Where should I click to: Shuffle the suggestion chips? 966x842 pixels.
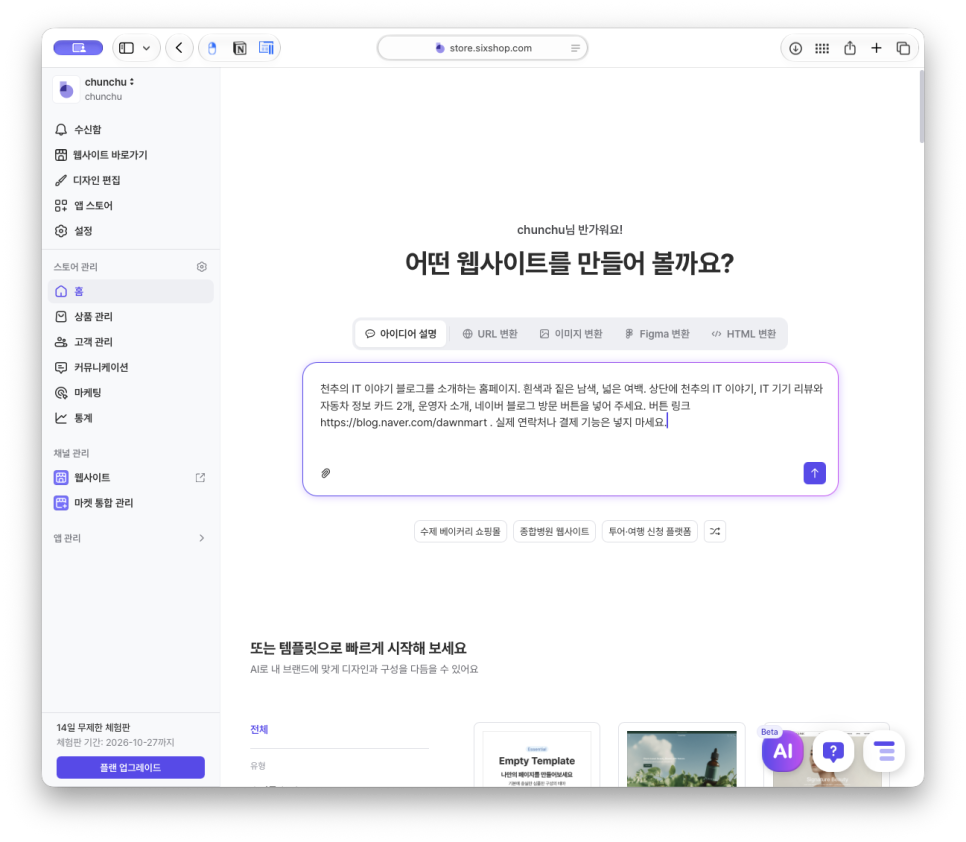pyautogui.click(x=715, y=531)
